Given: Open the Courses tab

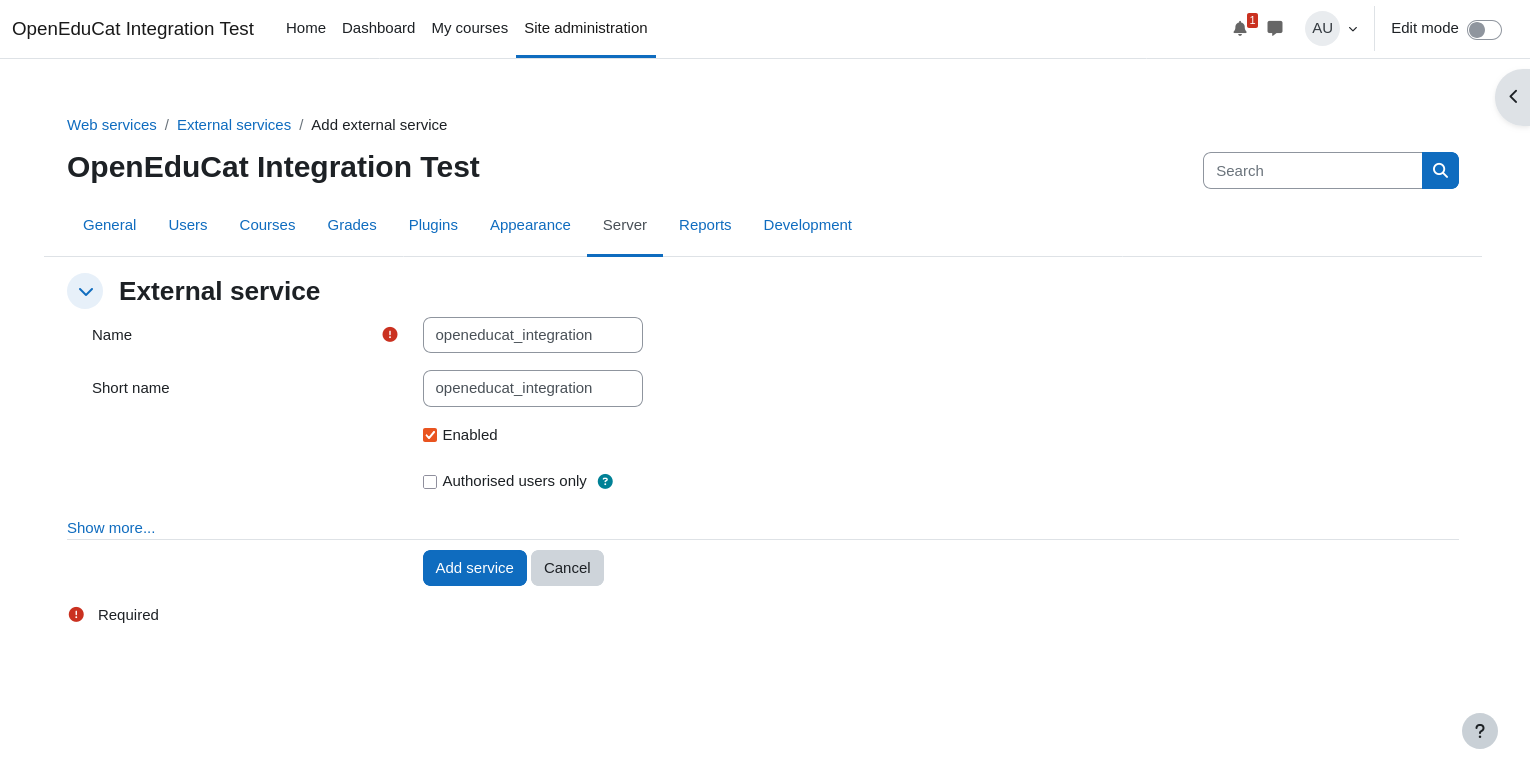Looking at the screenshot, I should pos(267,225).
